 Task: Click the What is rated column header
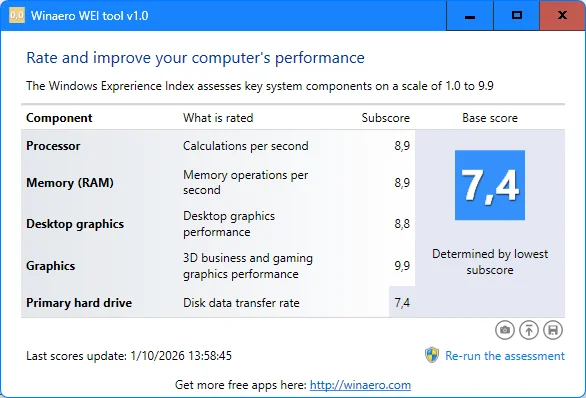point(218,118)
